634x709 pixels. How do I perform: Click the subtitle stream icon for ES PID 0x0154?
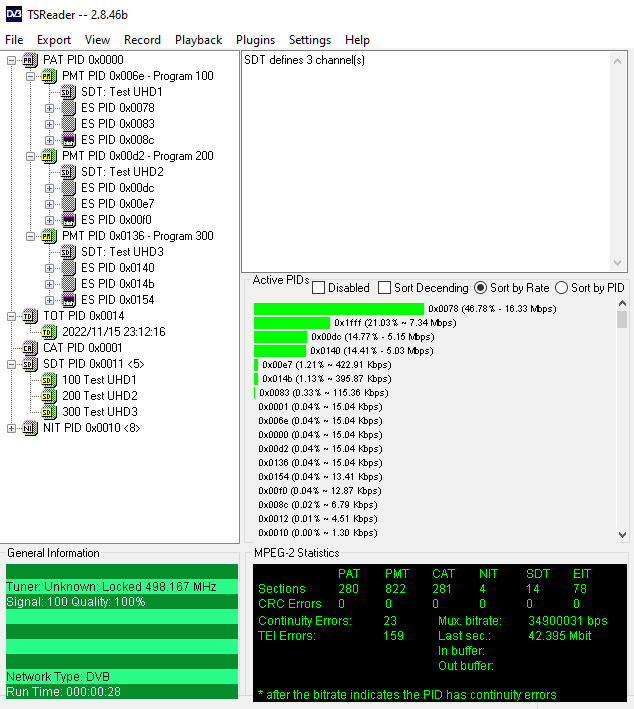(x=68, y=300)
